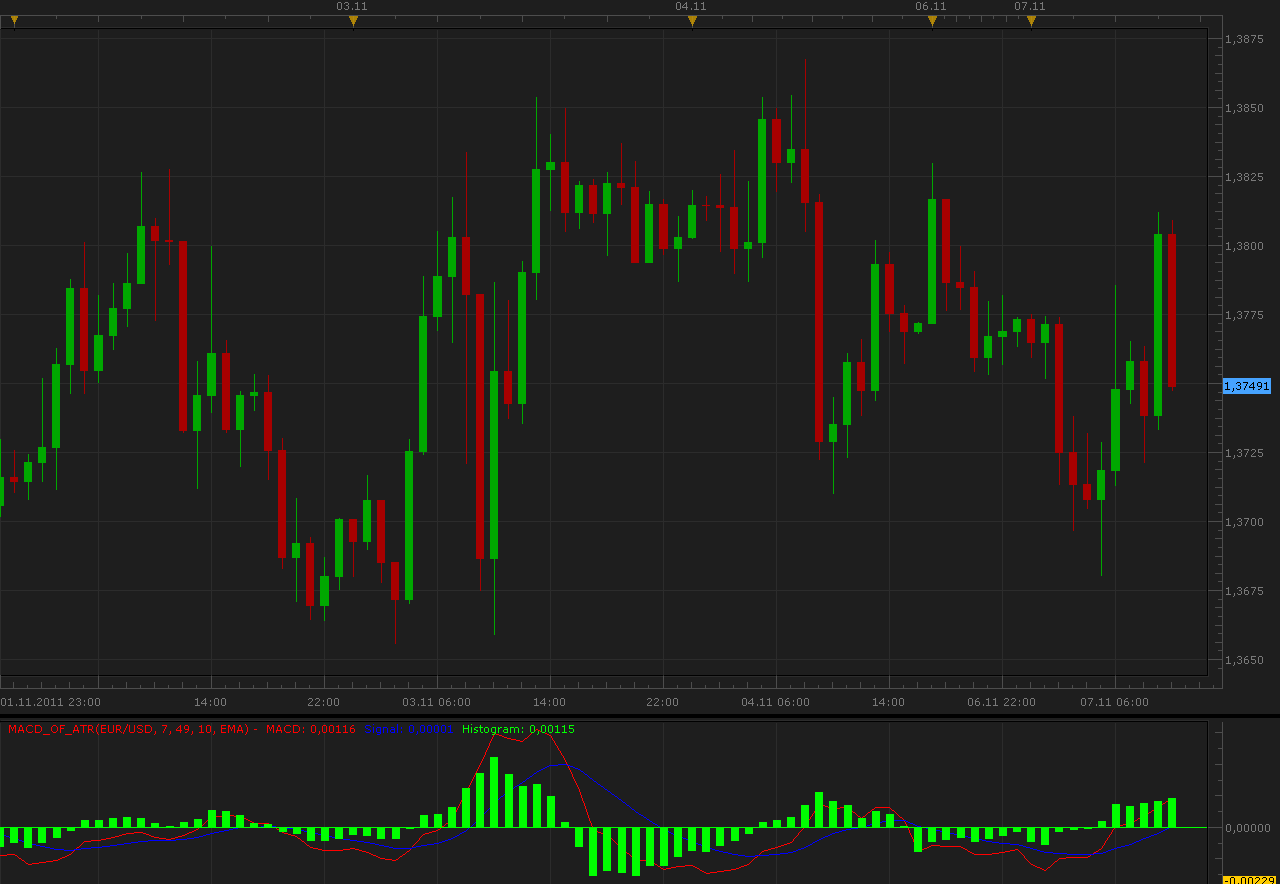This screenshot has width=1280, height=884.
Task: Jump to the 06.11 day marker triangle
Action: pyautogui.click(x=932, y=21)
